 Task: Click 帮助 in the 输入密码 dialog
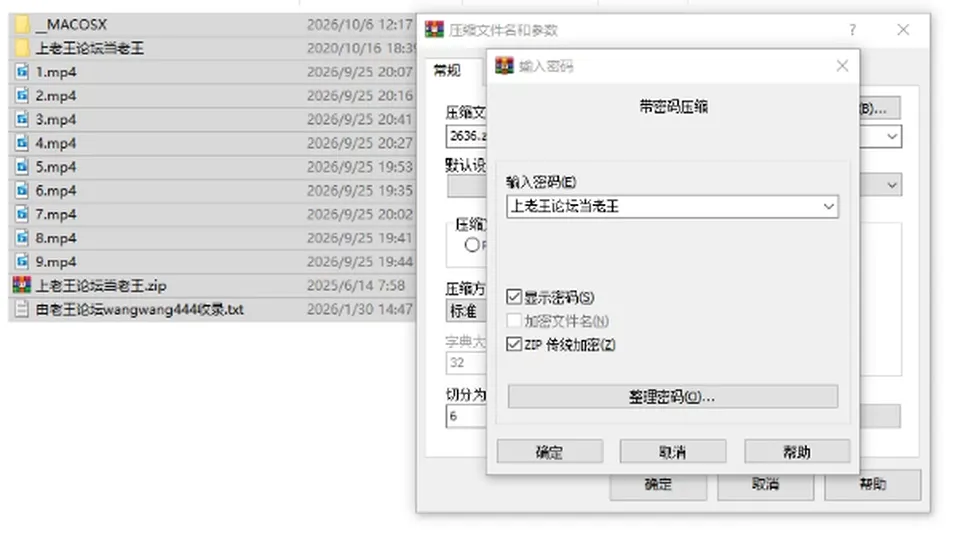pos(797,452)
